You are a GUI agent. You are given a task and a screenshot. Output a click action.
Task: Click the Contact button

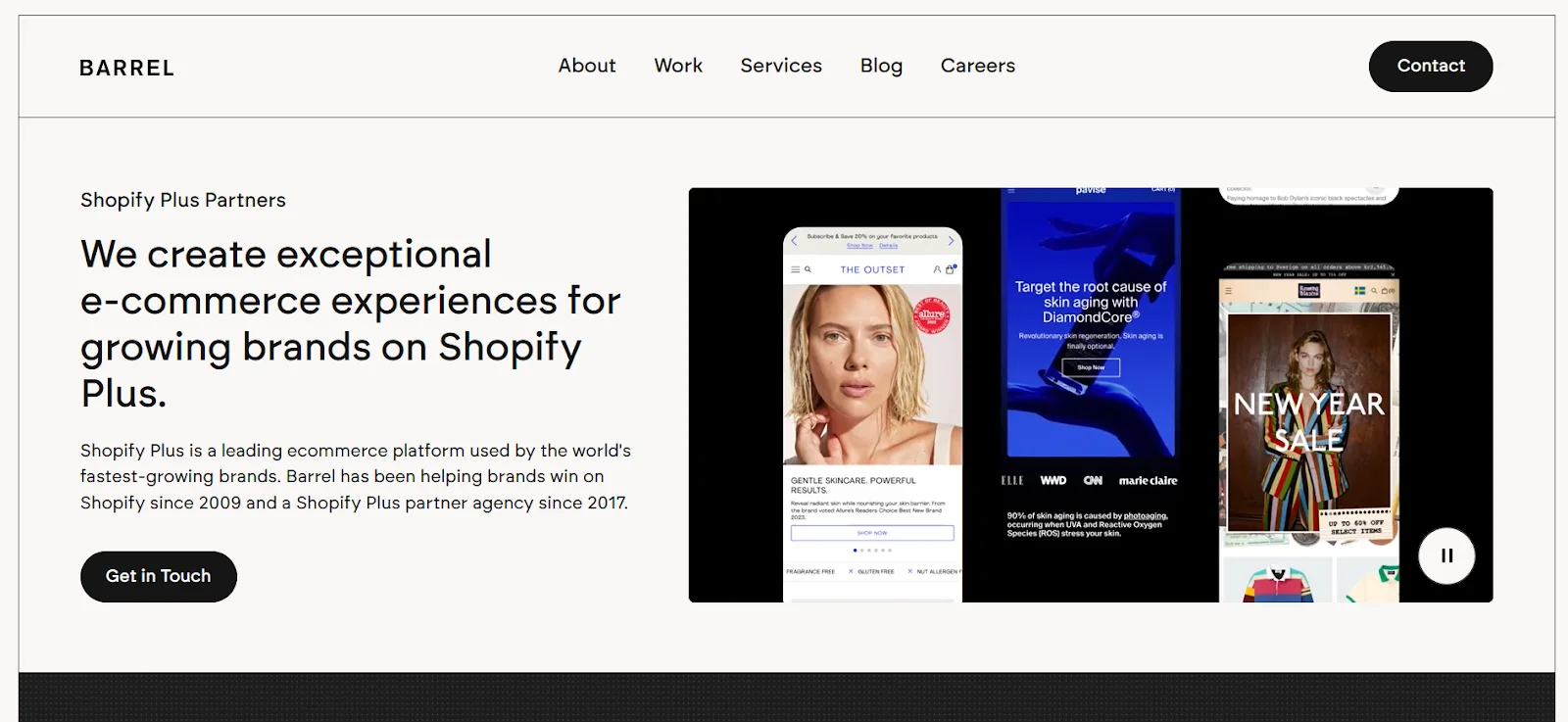(x=1431, y=67)
